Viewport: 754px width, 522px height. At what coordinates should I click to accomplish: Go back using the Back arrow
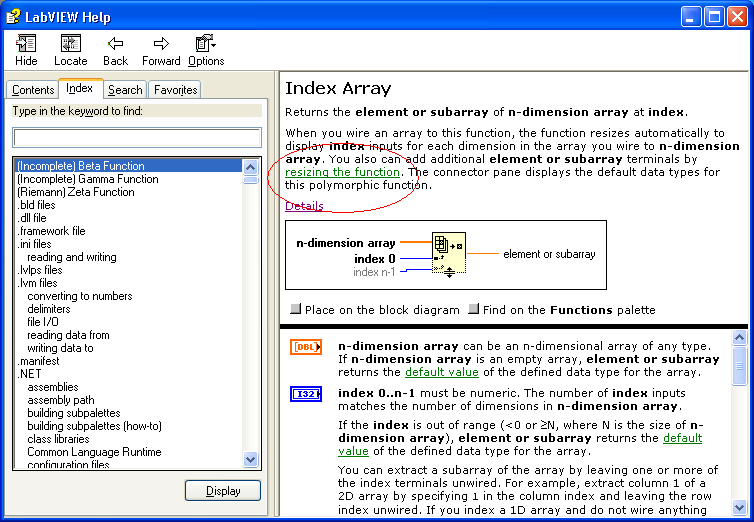tap(116, 44)
